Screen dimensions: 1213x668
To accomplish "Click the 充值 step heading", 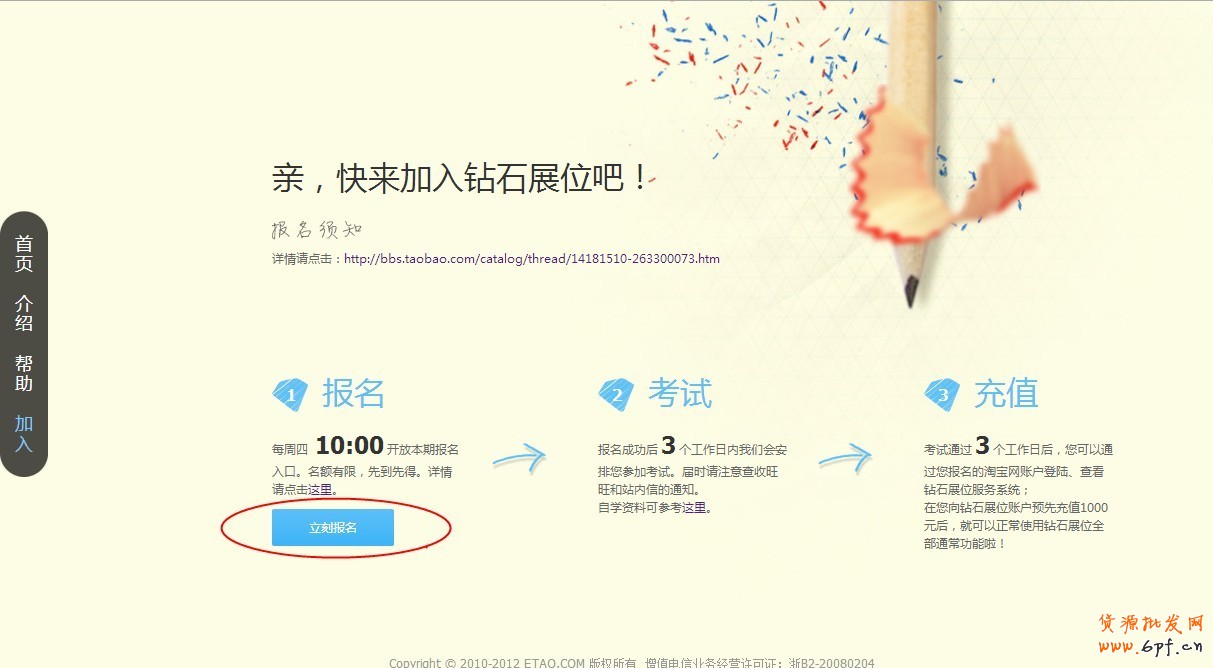I will 1006,393.
